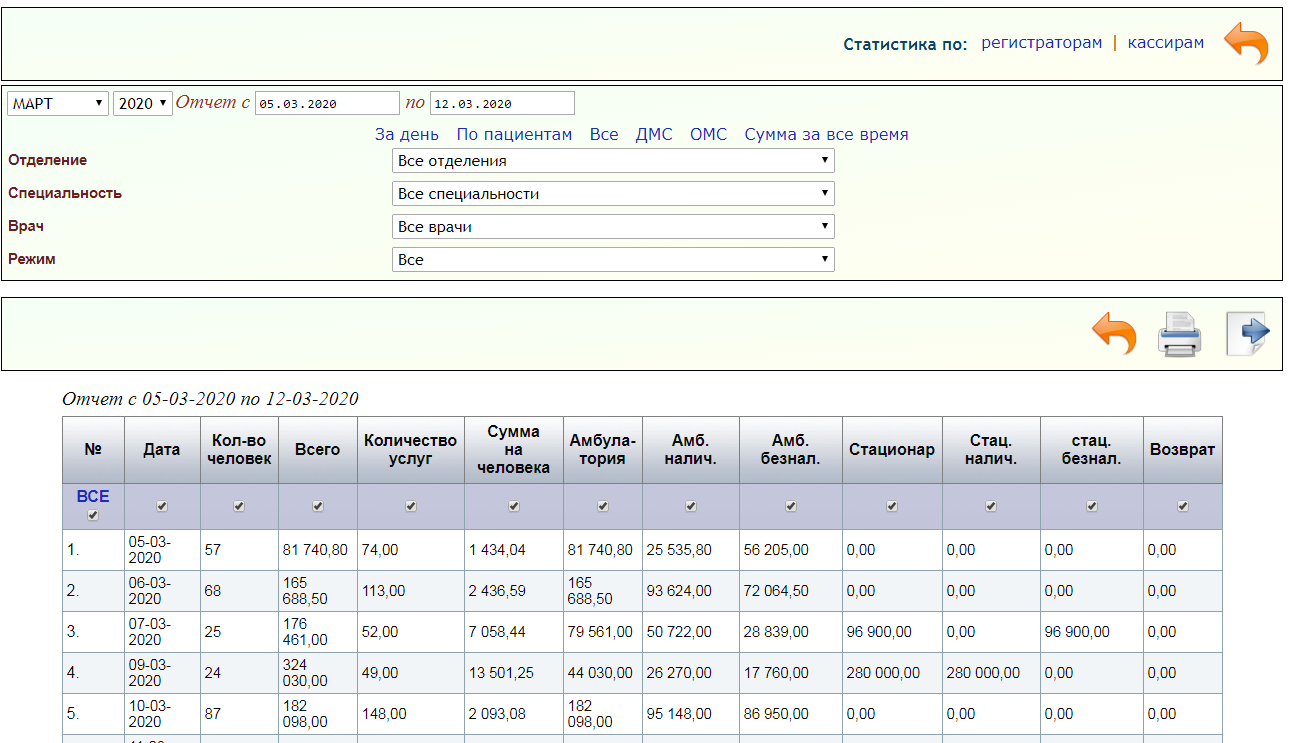1289x743 pixels.
Task: Export the report with the blue arrow document icon
Action: [1247, 334]
